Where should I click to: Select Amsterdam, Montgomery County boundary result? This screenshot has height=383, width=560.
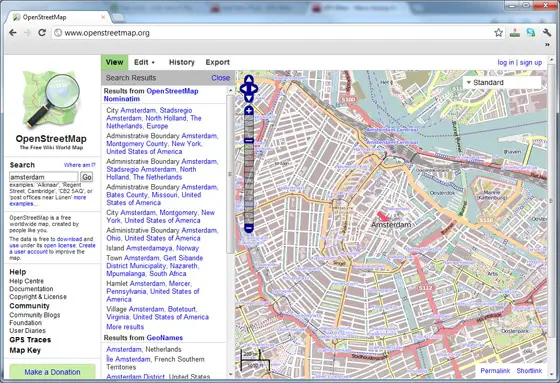tap(162, 144)
